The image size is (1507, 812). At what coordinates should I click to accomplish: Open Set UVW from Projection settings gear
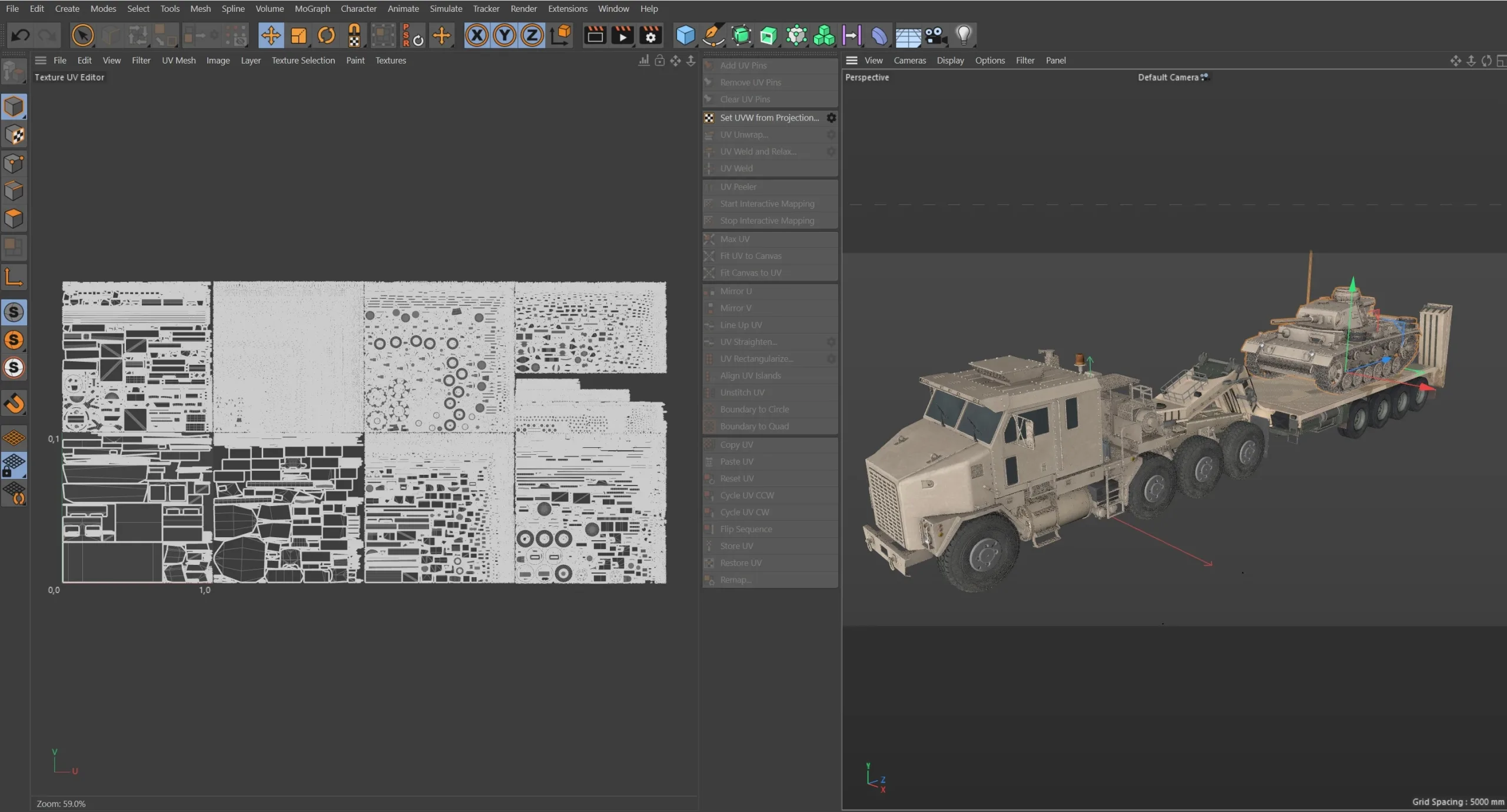pyautogui.click(x=831, y=118)
